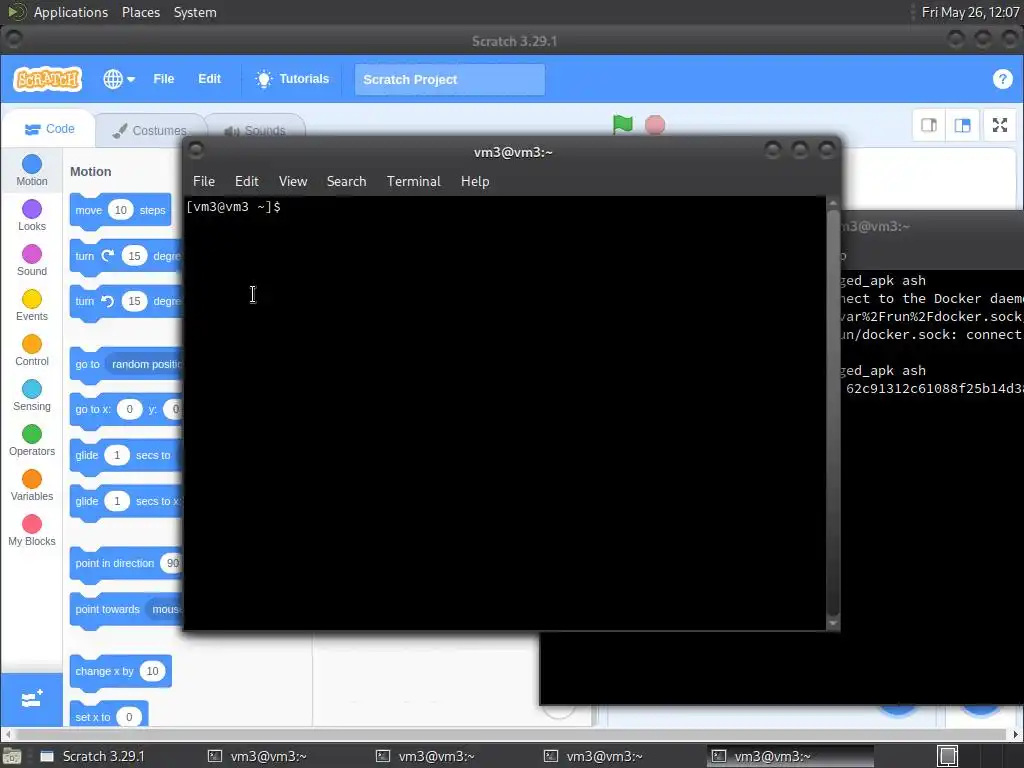The image size is (1024, 768).
Task: Click the 10 value in move block
Action: (x=121, y=210)
